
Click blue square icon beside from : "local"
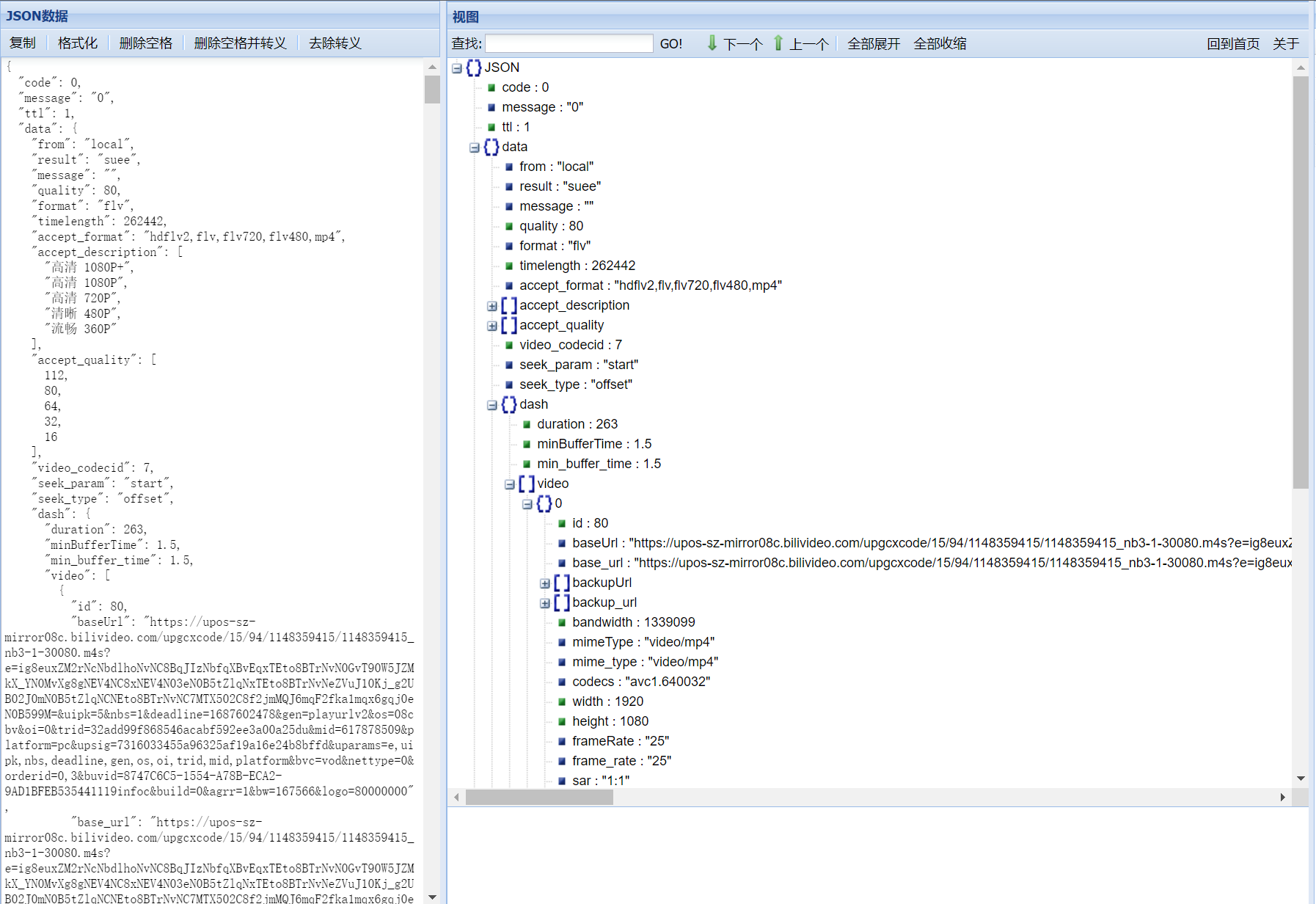(509, 167)
